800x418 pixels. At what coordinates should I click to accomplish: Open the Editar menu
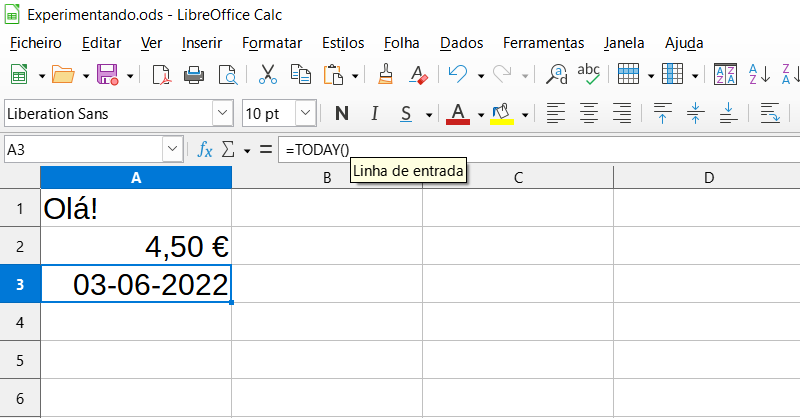[102, 43]
